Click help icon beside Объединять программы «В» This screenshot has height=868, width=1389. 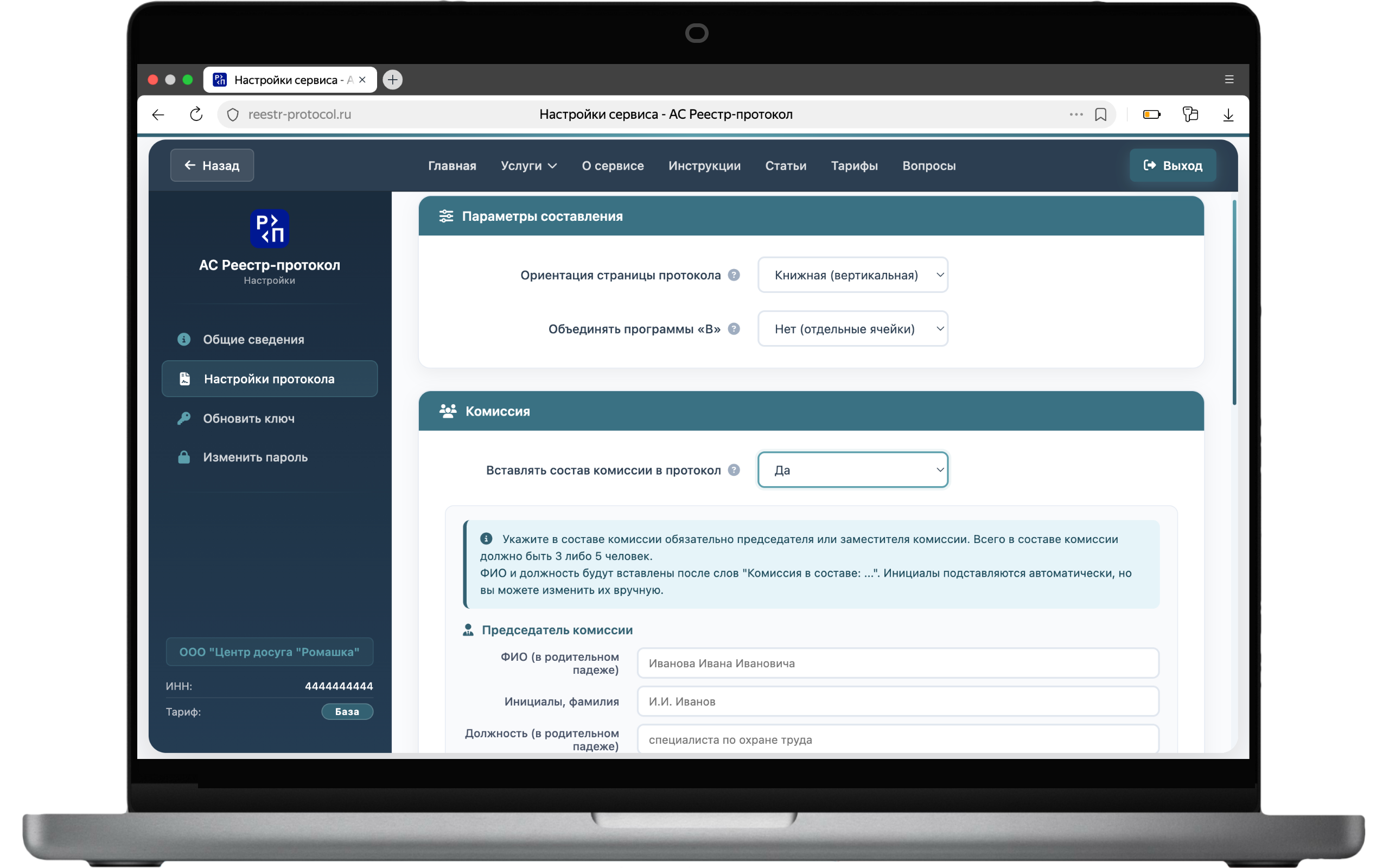click(x=734, y=329)
